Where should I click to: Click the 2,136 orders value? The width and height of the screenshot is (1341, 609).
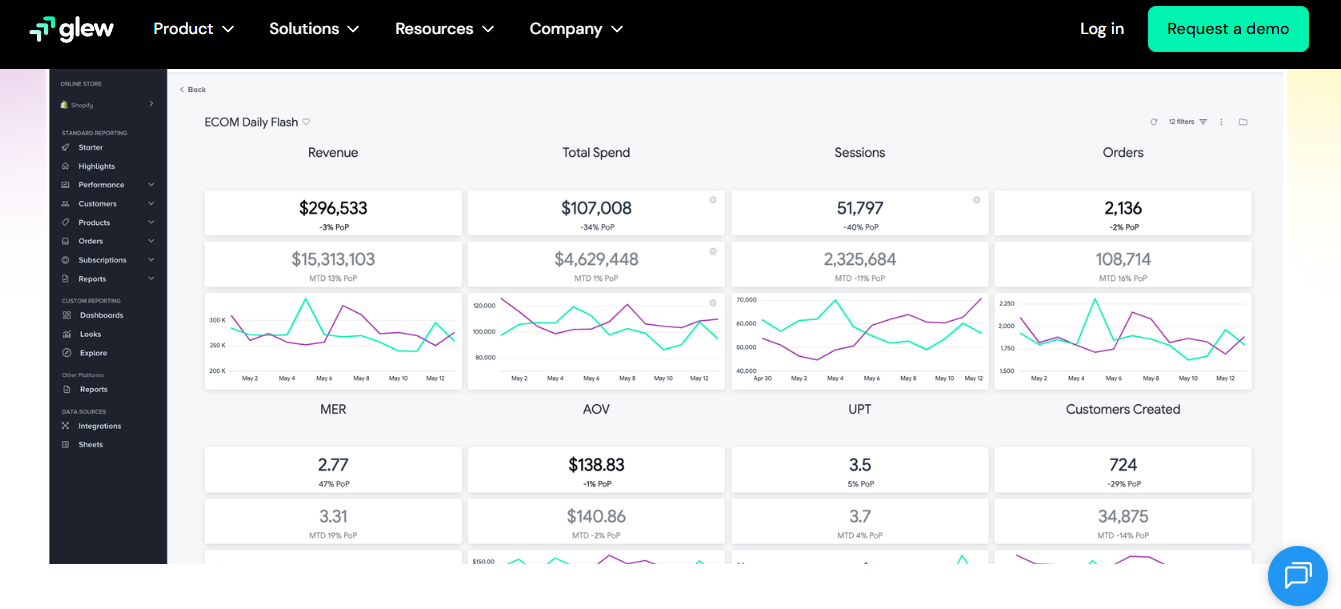click(x=1123, y=208)
